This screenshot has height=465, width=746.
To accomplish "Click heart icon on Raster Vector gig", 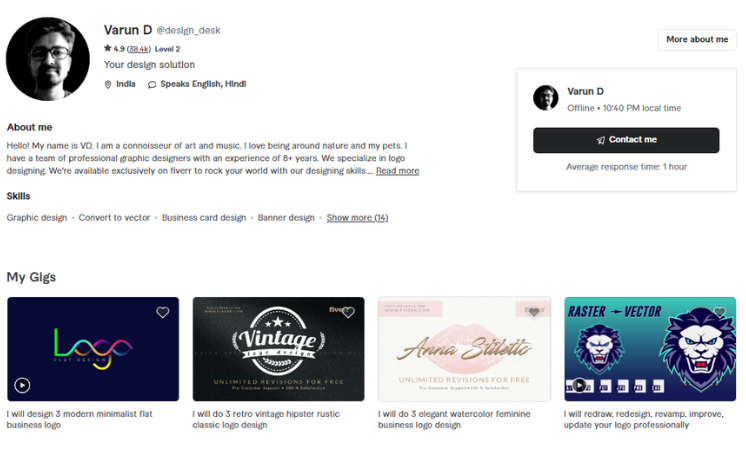I will click(x=720, y=312).
